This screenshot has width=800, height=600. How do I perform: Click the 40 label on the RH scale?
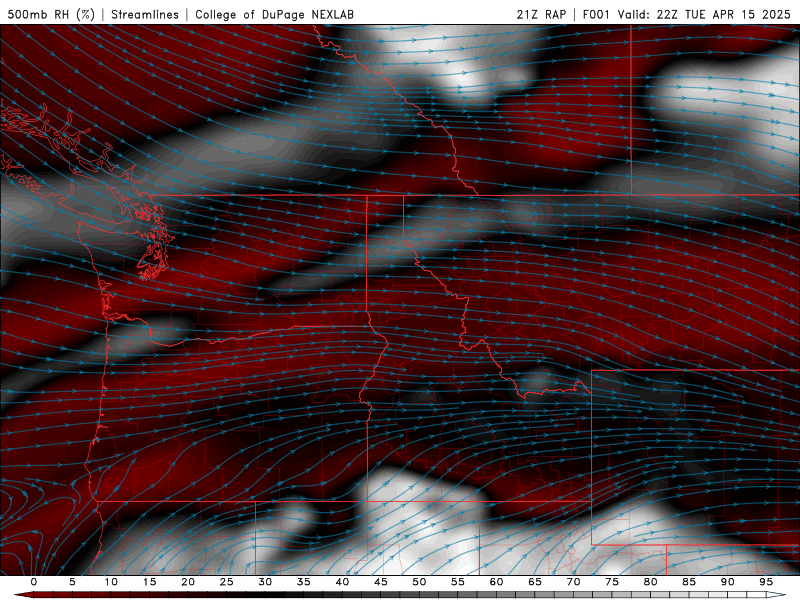(342, 582)
